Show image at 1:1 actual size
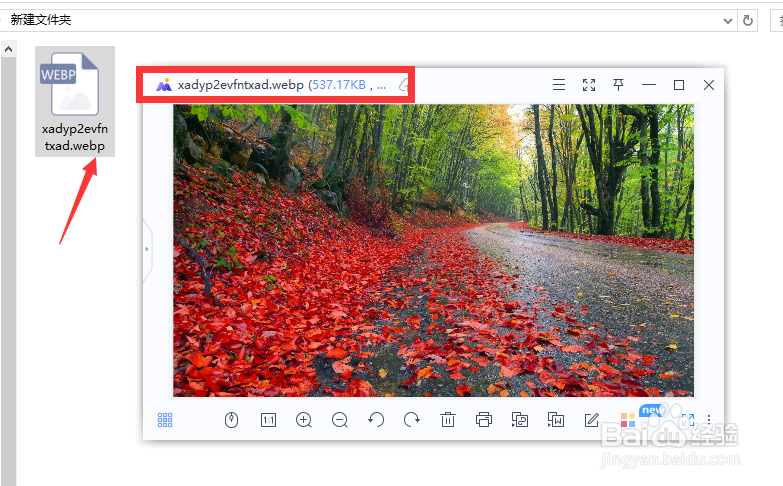 pyautogui.click(x=268, y=420)
